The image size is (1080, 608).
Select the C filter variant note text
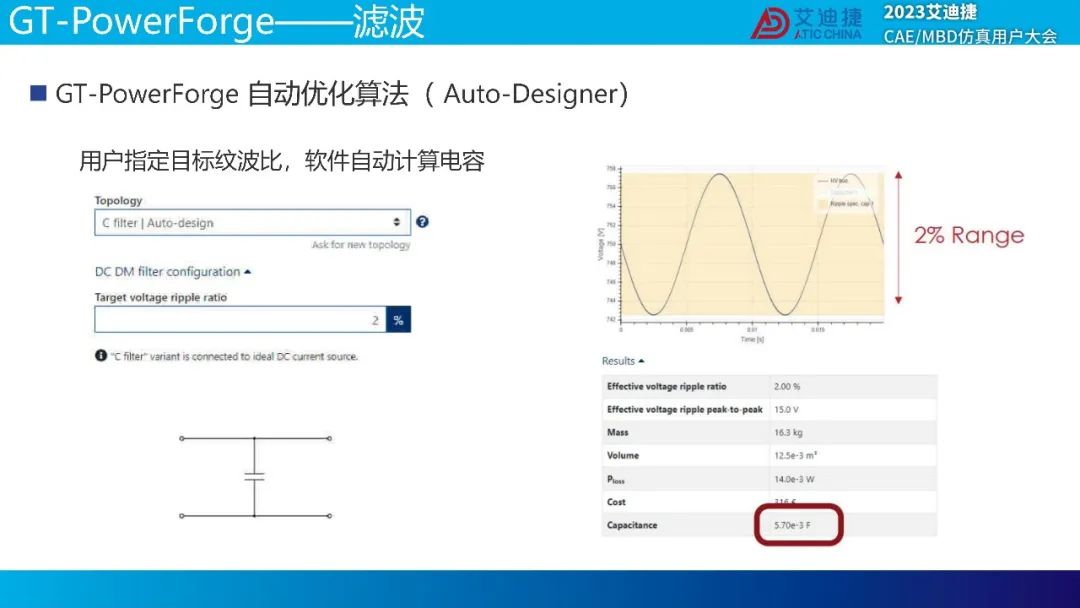point(234,356)
